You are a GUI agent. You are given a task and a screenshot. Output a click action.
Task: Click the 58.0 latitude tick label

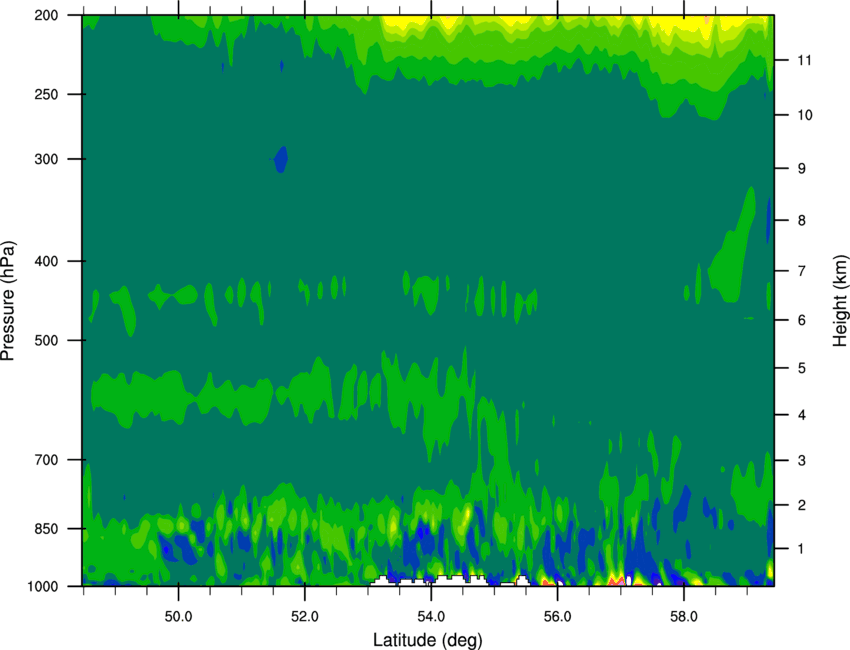coord(684,617)
